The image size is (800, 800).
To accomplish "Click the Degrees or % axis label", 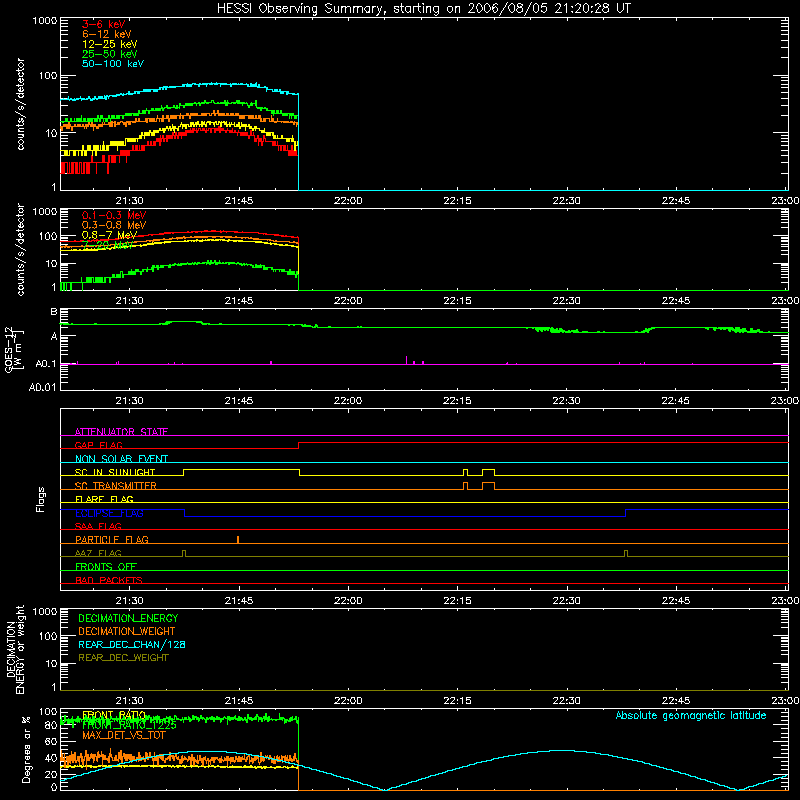I will click(x=26, y=749).
